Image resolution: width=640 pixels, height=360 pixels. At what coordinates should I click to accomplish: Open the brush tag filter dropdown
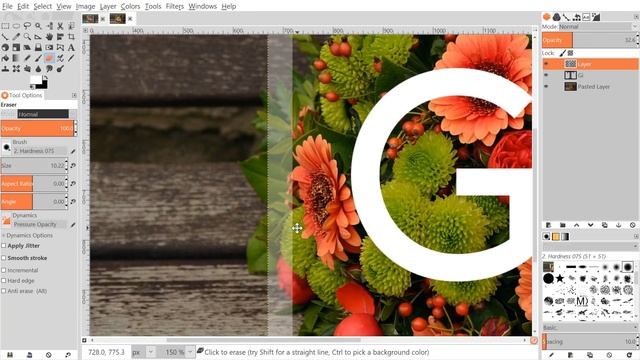(x=590, y=247)
